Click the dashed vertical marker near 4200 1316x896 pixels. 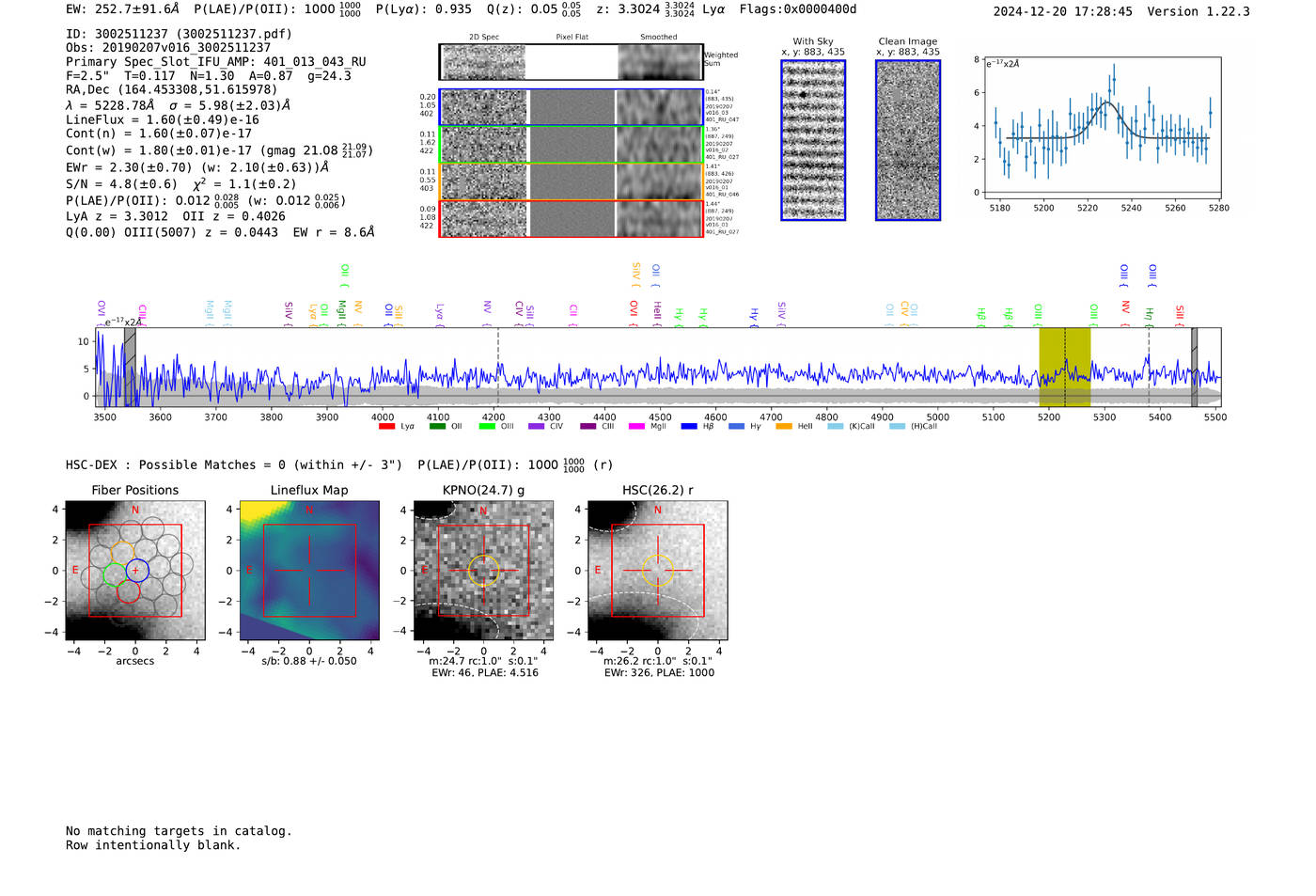coord(498,368)
